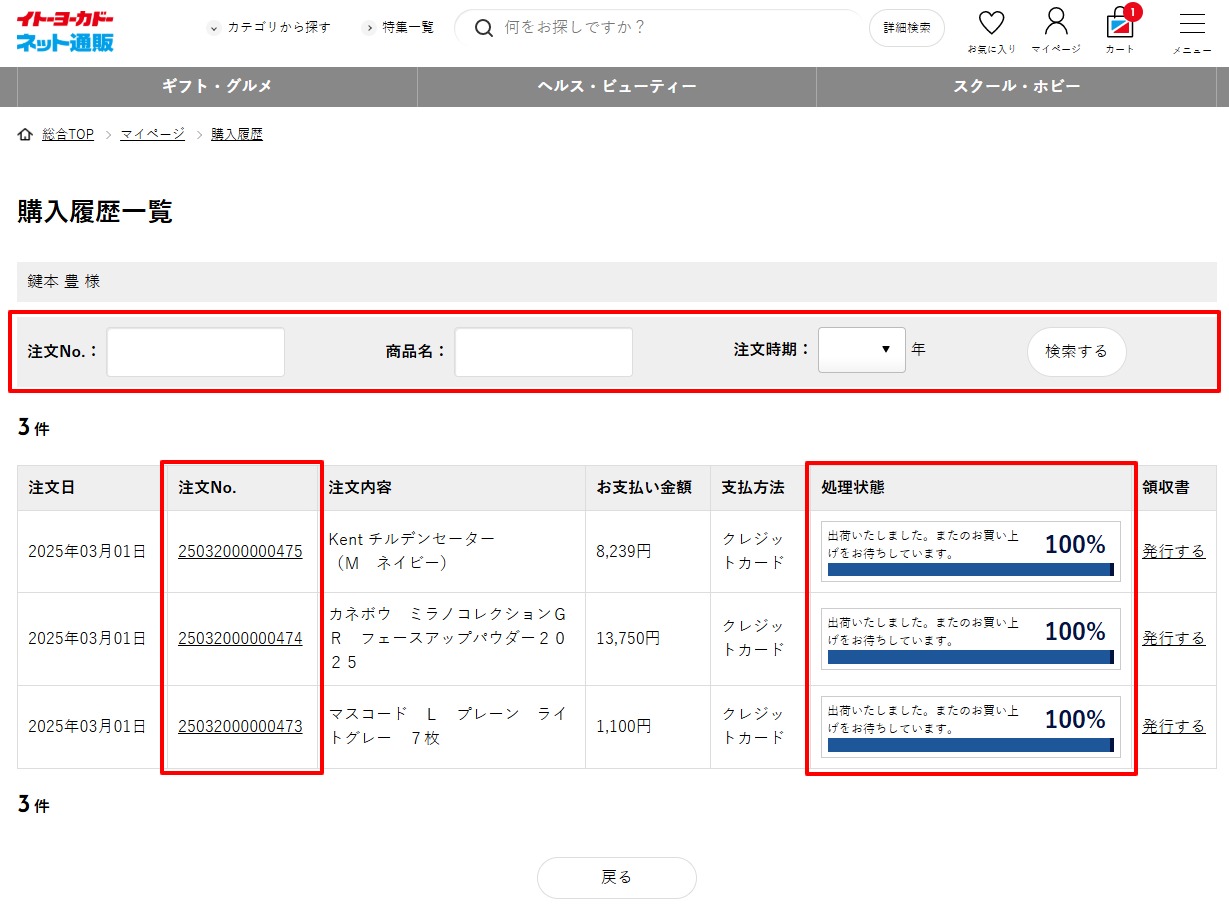Open 詳細検索 advanced search
Image resolution: width=1229 pixels, height=911 pixels.
906,28
